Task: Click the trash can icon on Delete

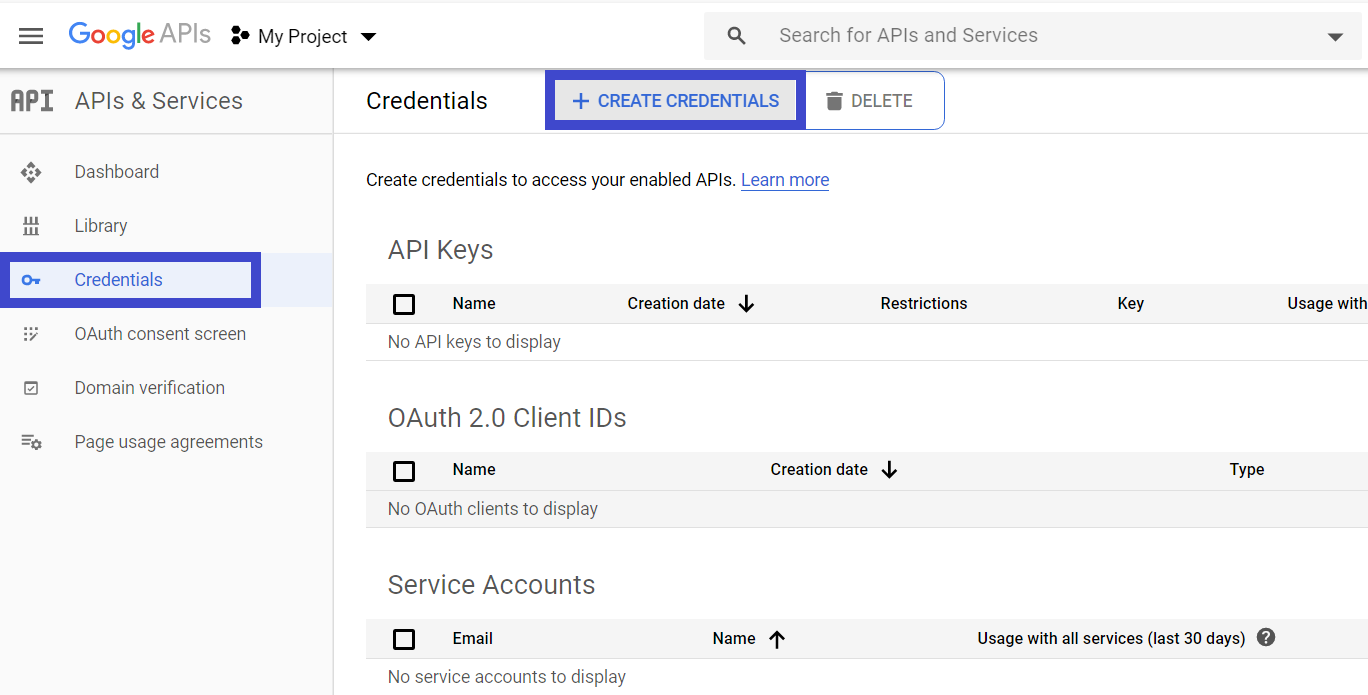Action: 834,101
